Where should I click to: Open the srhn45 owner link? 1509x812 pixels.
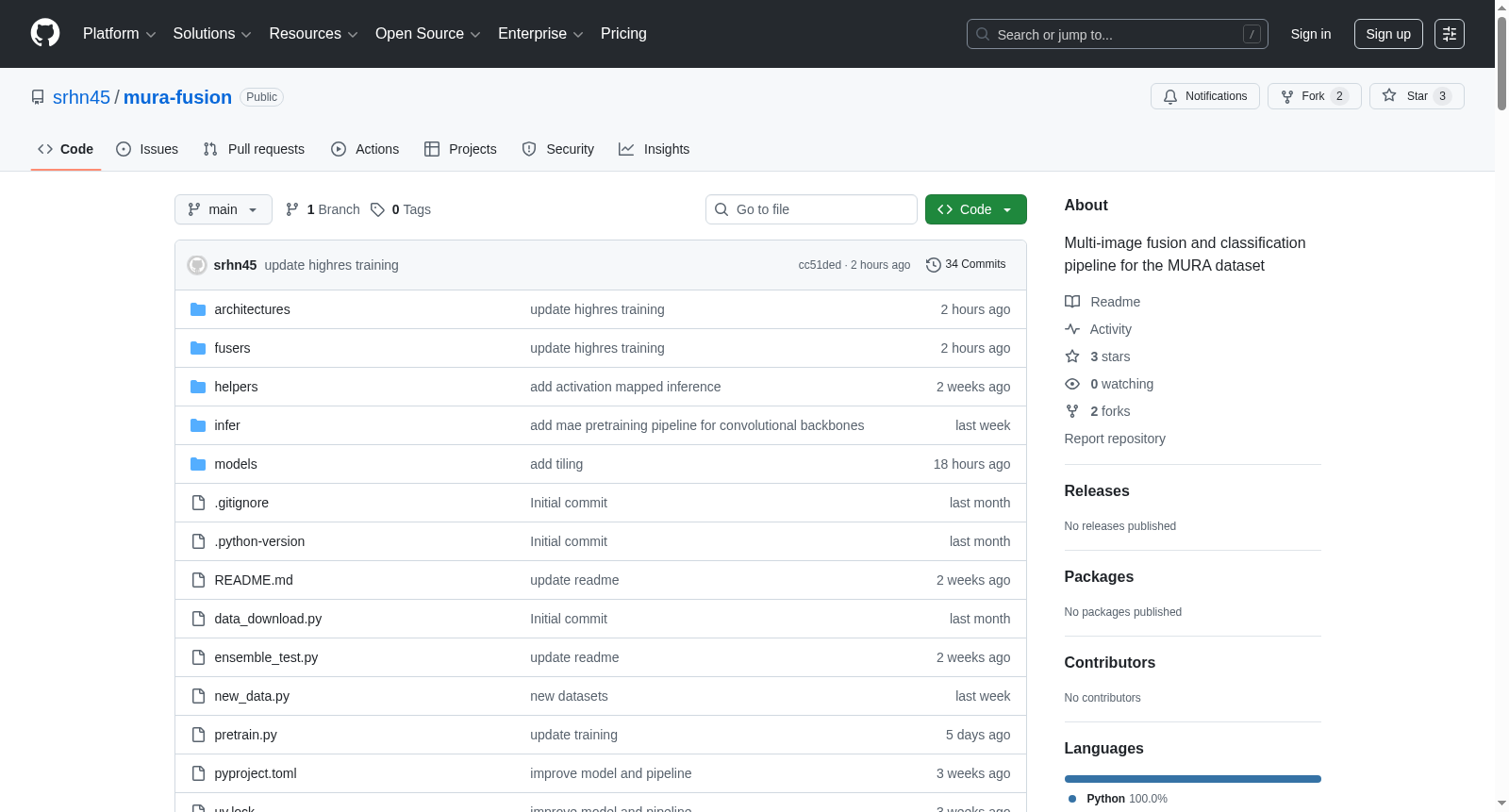click(x=81, y=97)
